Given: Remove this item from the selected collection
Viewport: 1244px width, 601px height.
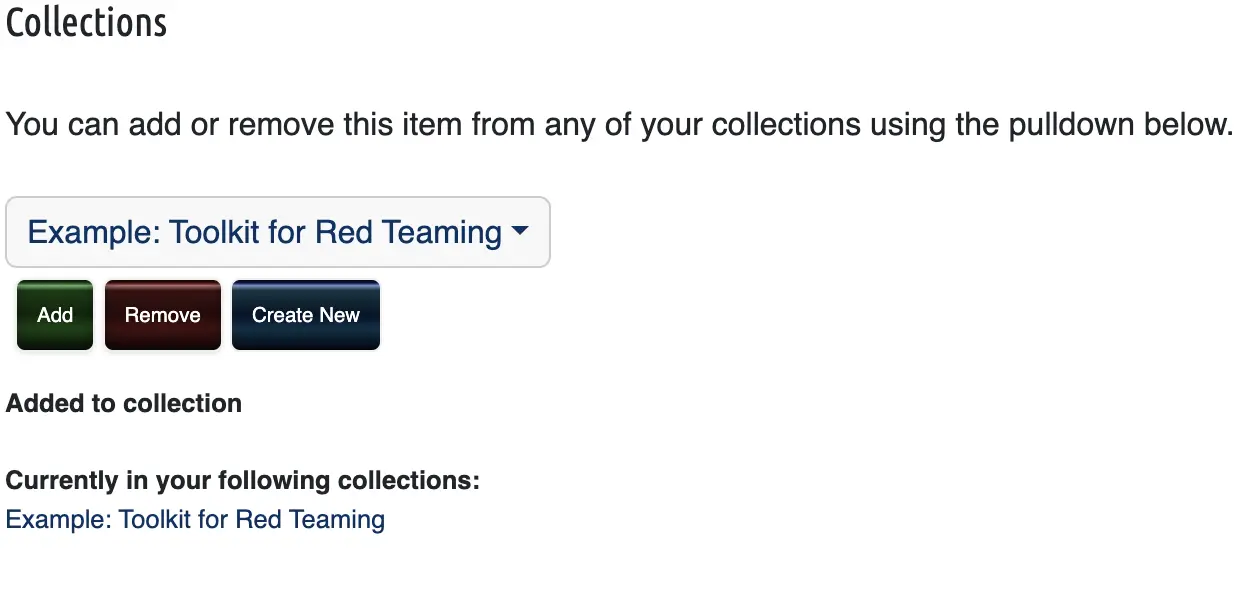Looking at the screenshot, I should (163, 315).
